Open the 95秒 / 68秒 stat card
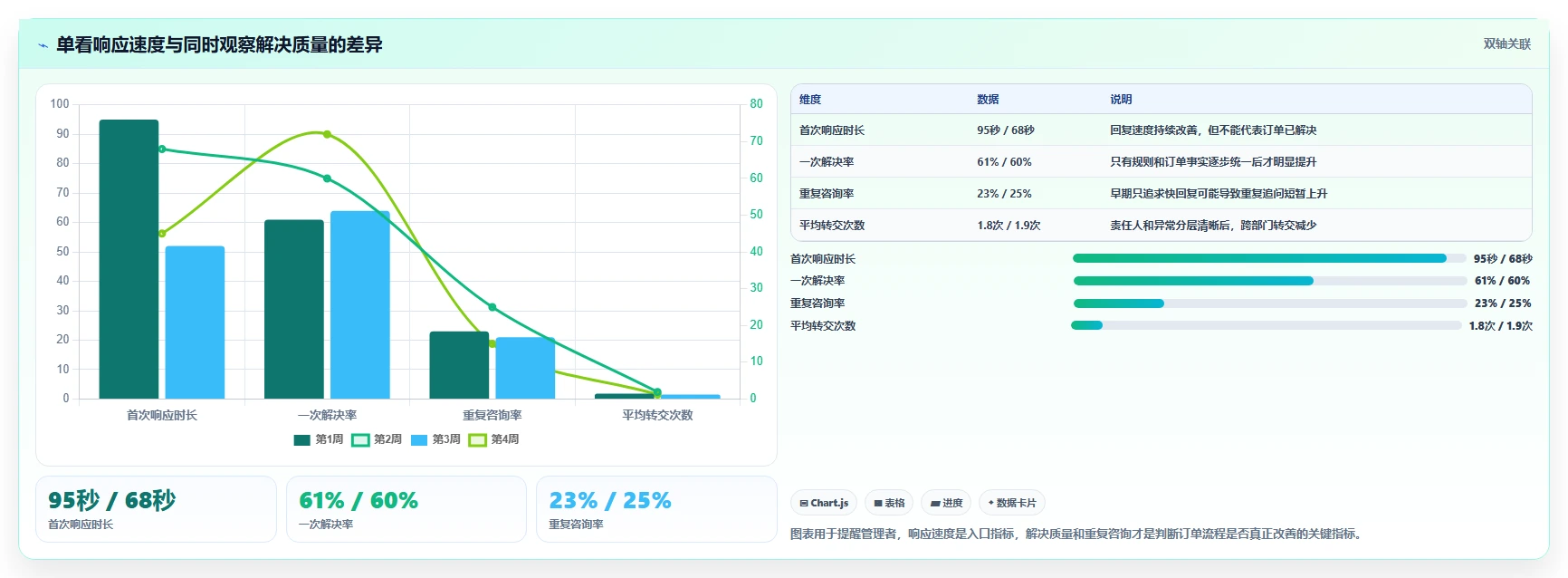The image size is (1568, 578). point(156,509)
